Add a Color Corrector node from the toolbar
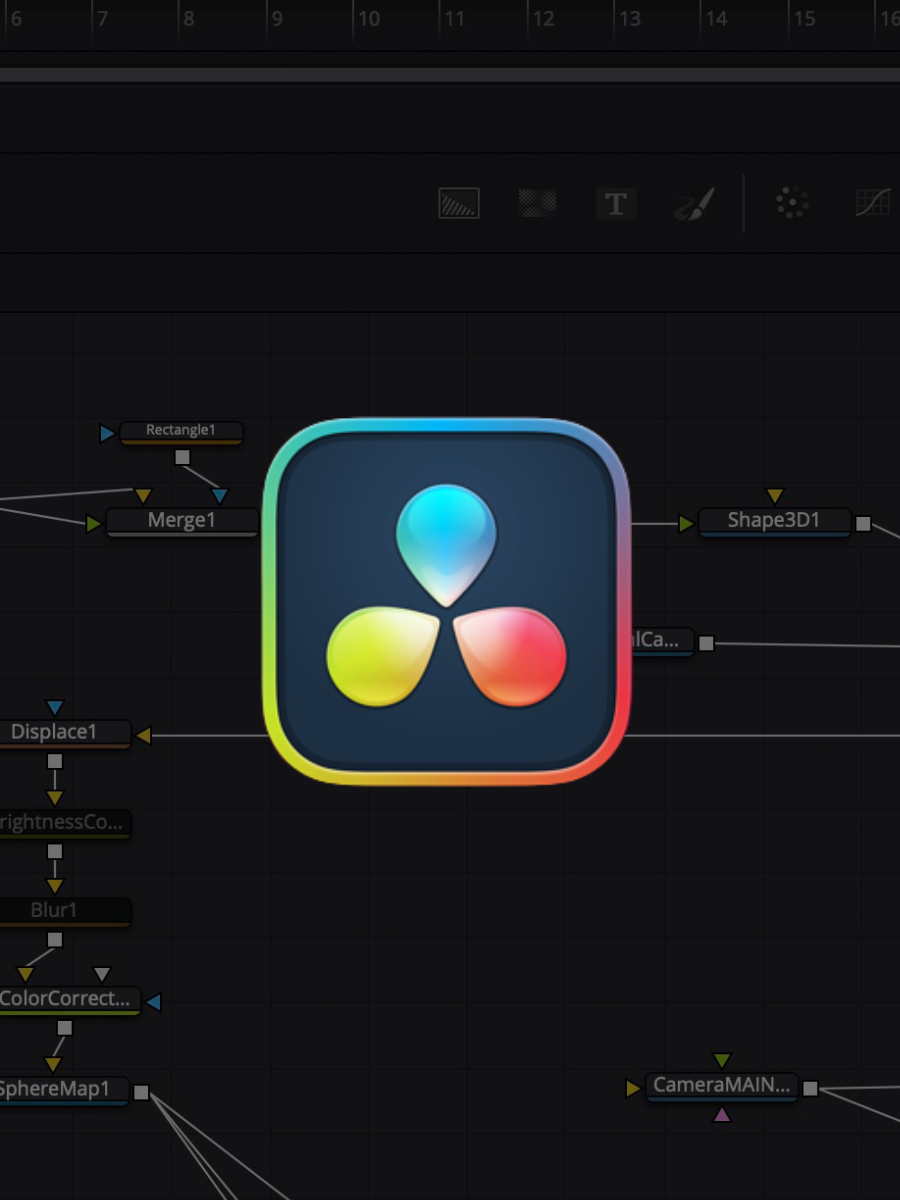 tap(791, 203)
